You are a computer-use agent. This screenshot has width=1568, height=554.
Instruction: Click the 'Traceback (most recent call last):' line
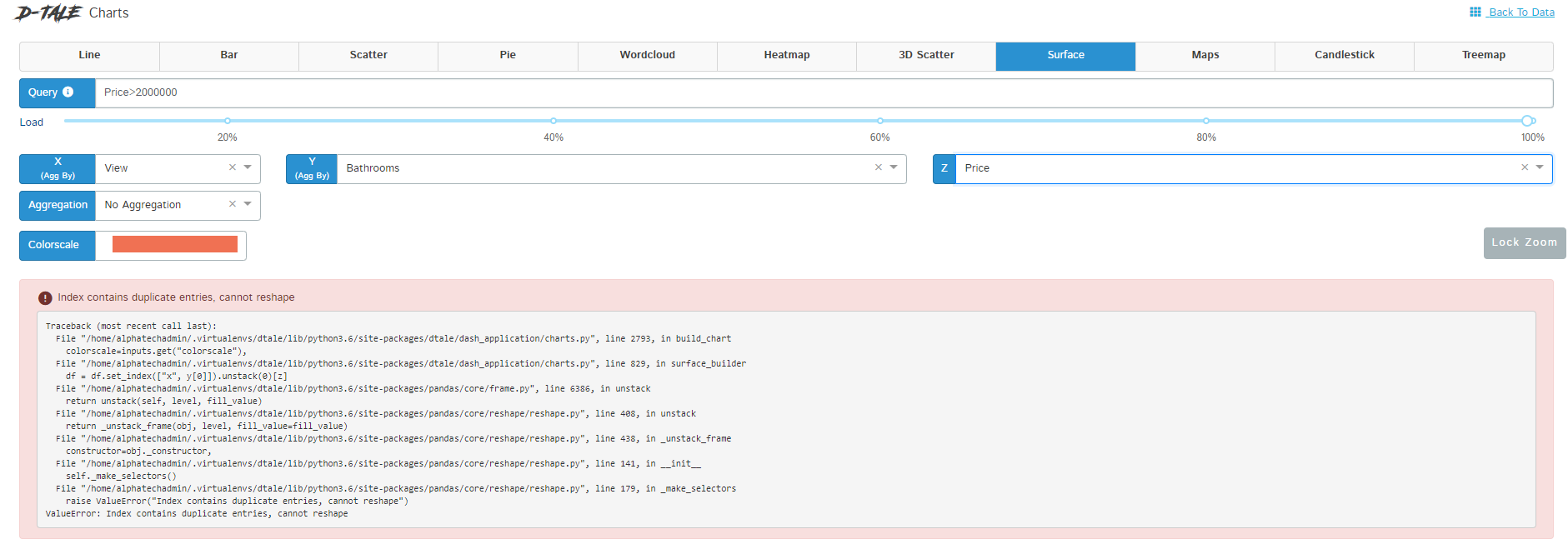131,327
